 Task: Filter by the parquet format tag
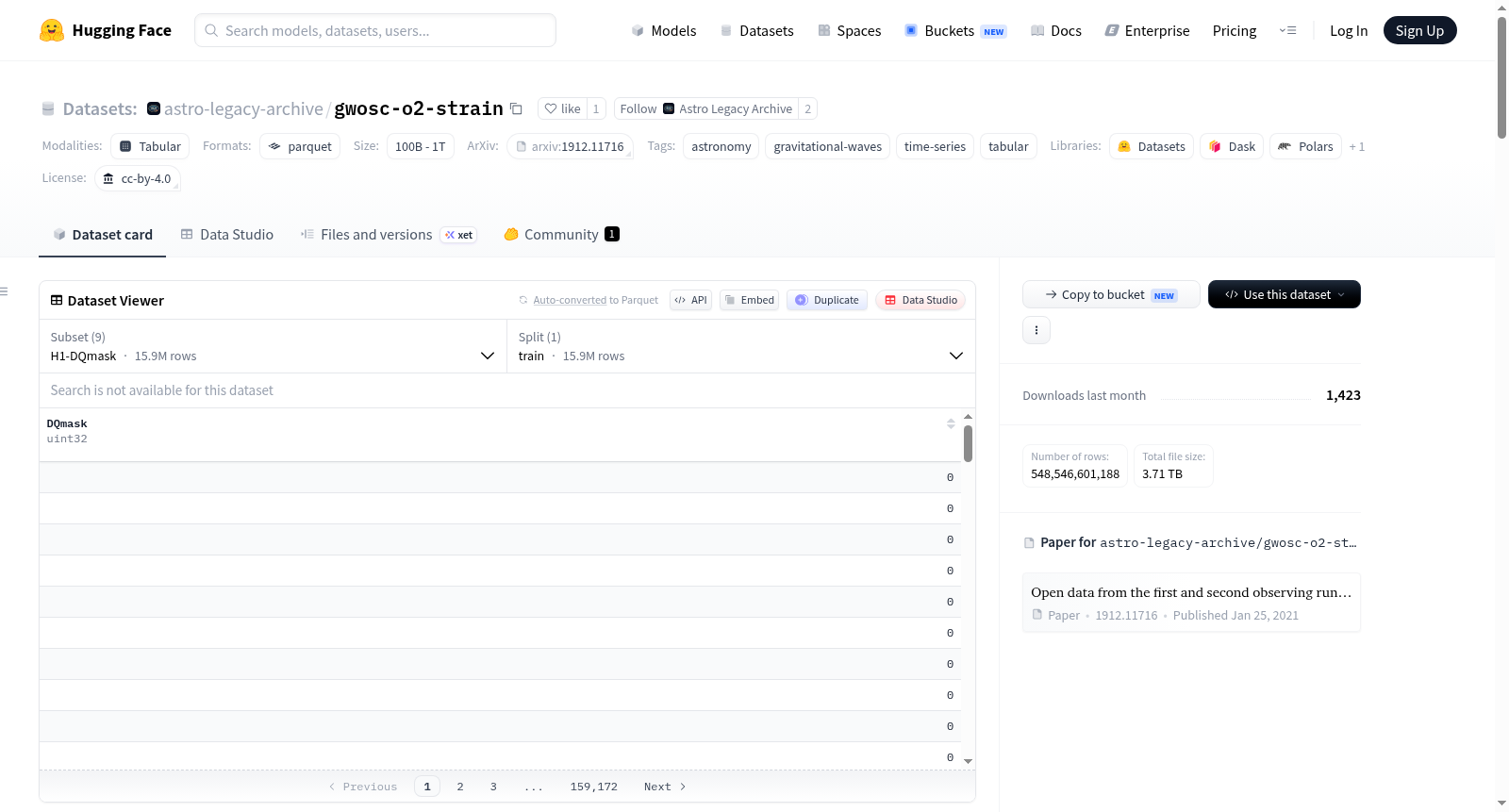tap(300, 146)
